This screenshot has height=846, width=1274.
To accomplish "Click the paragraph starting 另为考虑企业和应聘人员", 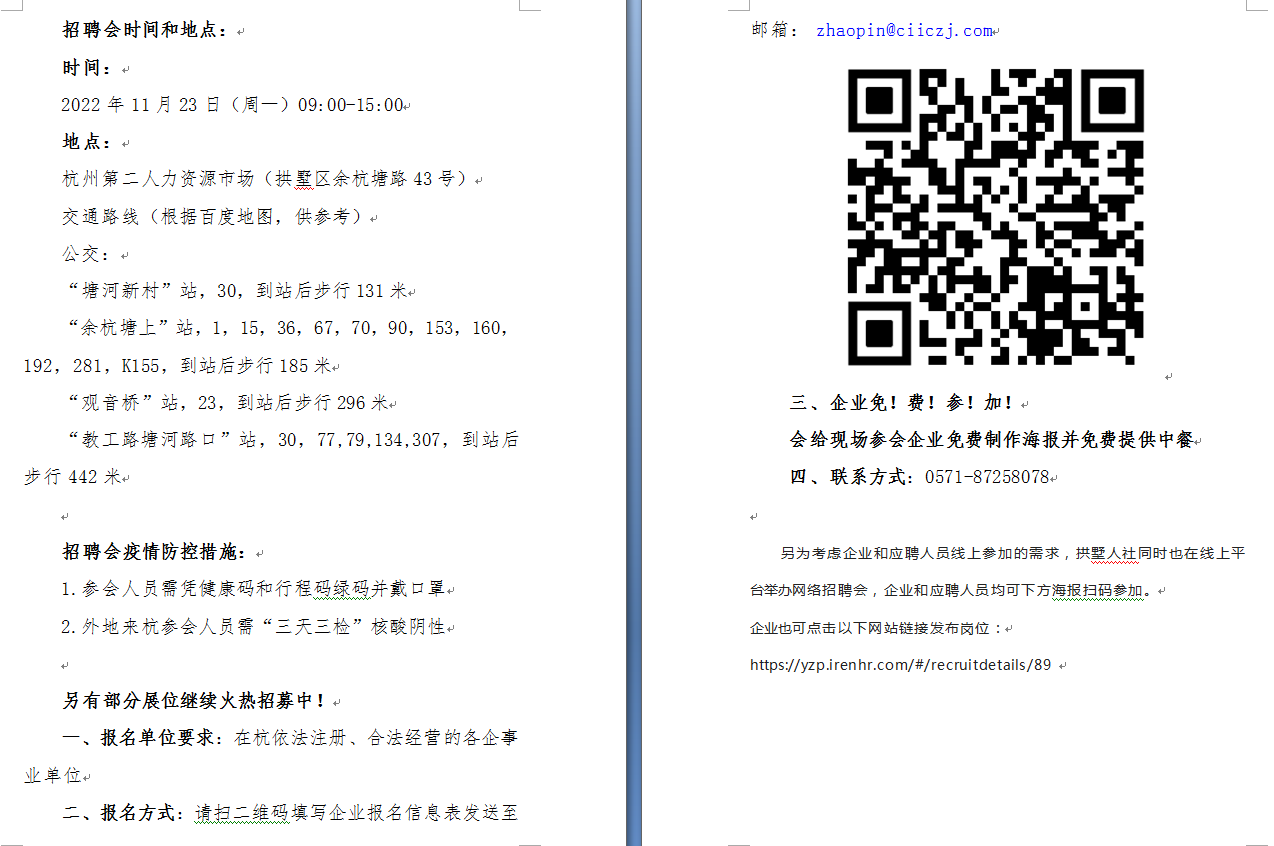I will (x=1013, y=553).
